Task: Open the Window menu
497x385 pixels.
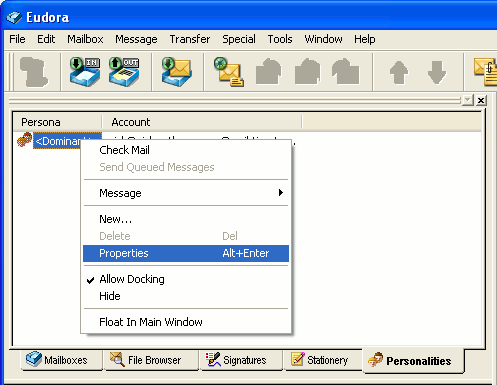Action: 323,39
